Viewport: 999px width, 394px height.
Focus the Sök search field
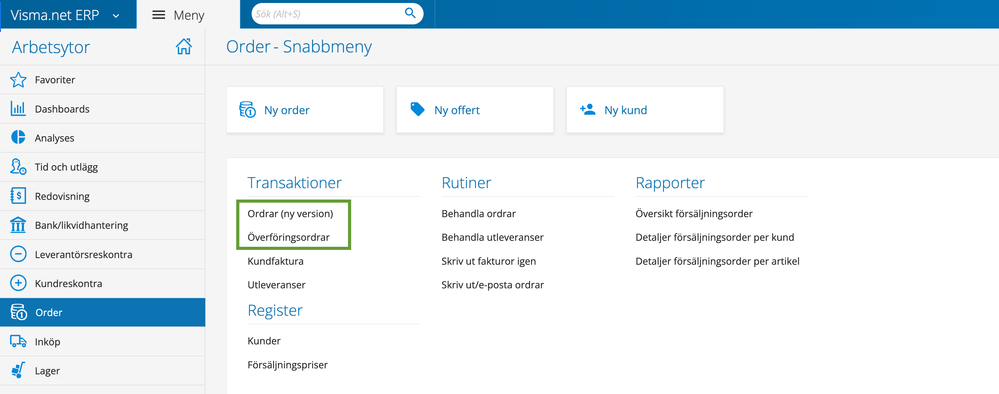point(327,13)
